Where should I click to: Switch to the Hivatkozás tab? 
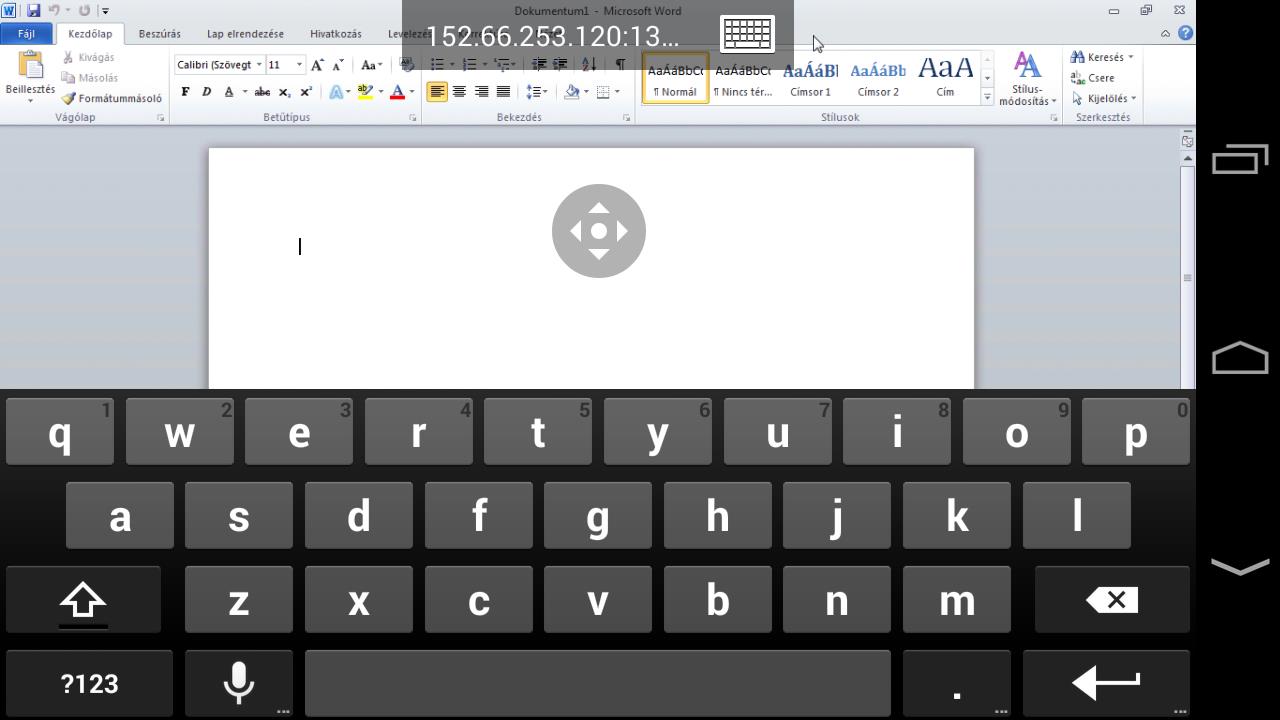pos(336,33)
